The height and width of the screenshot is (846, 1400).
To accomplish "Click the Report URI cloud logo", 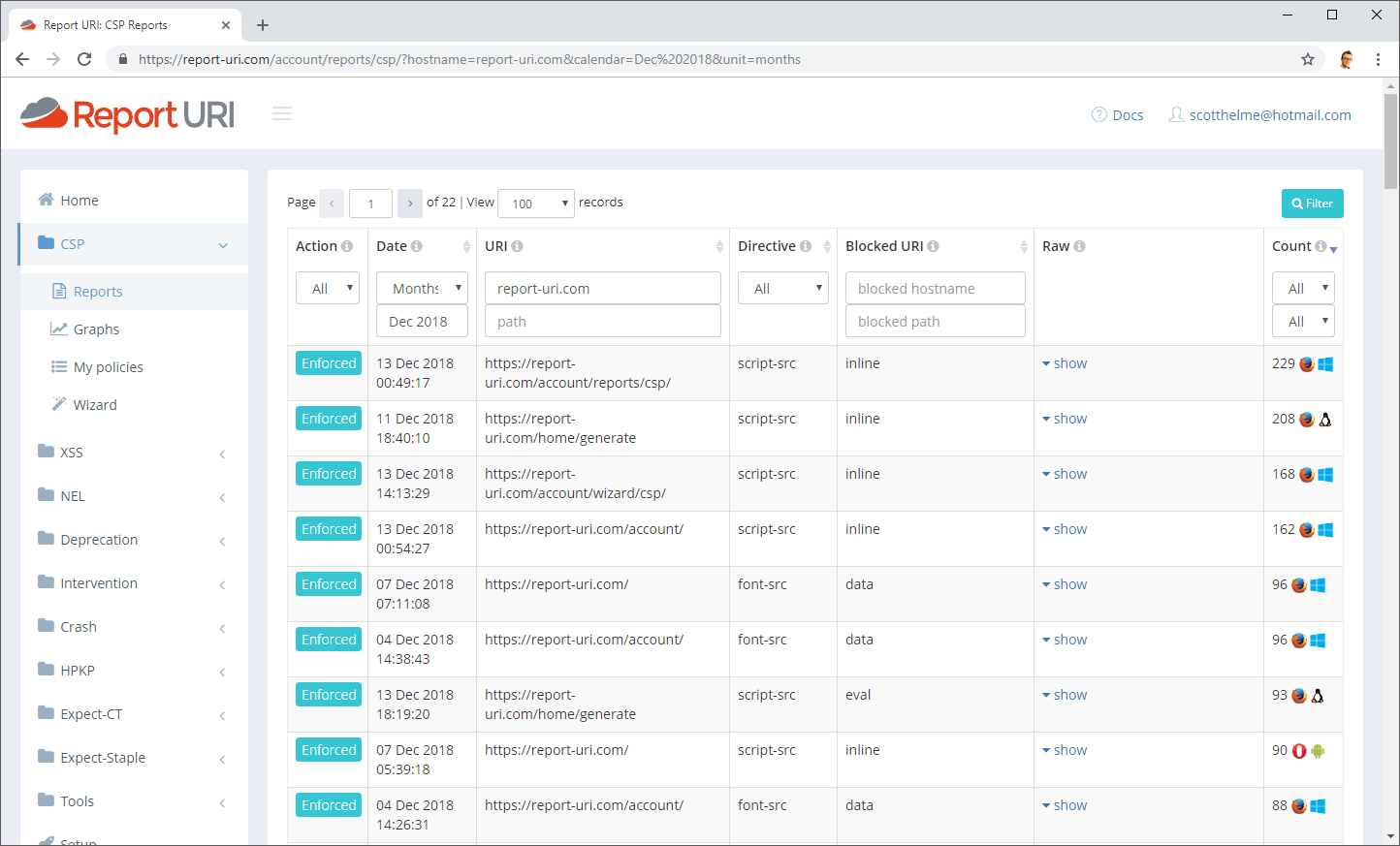I will click(x=45, y=113).
